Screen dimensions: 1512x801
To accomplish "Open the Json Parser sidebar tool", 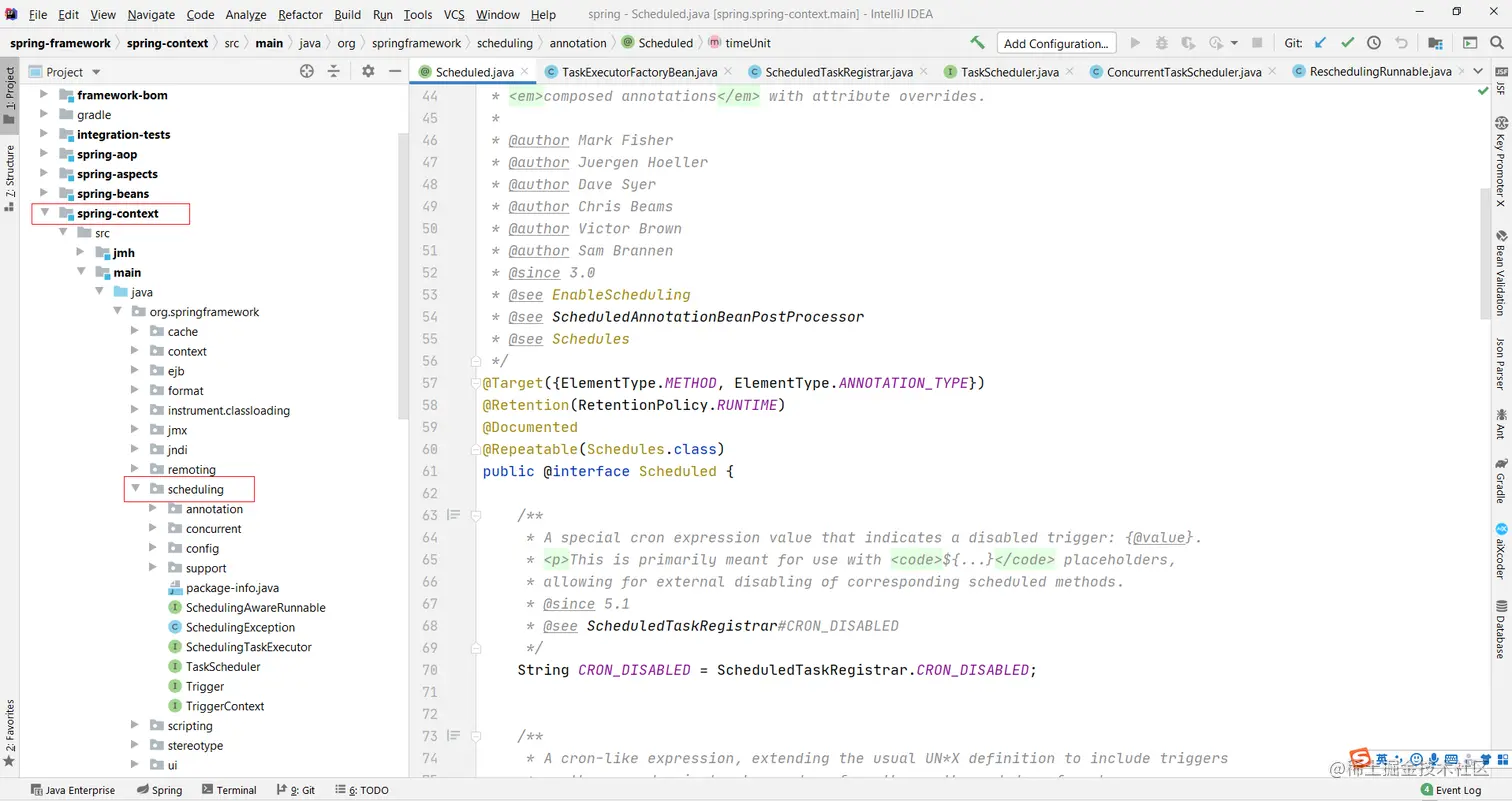I will point(1501,362).
